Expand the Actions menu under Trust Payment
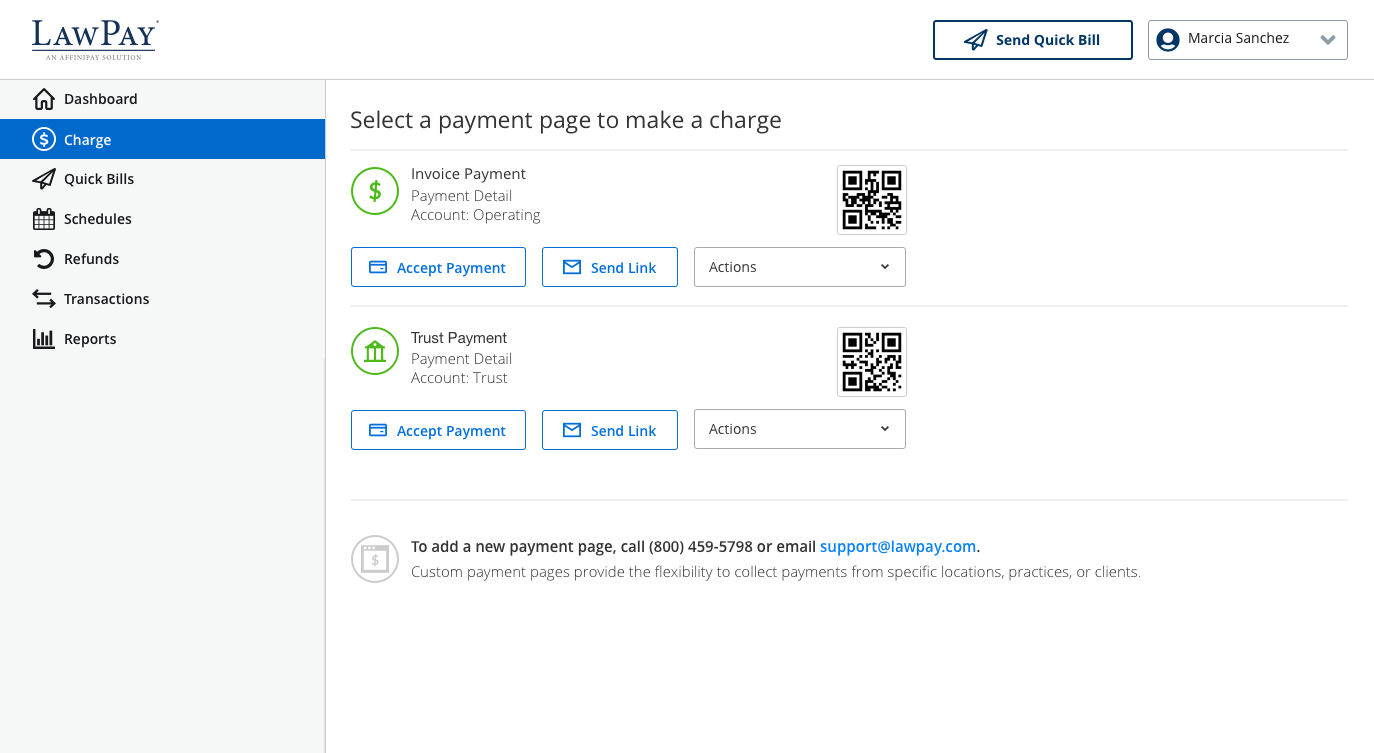1374x753 pixels. coord(799,429)
